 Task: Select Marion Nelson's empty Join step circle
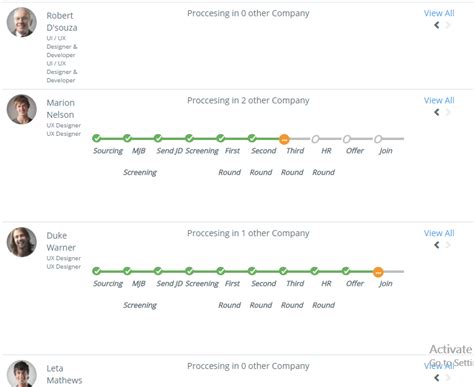pyautogui.click(x=378, y=139)
